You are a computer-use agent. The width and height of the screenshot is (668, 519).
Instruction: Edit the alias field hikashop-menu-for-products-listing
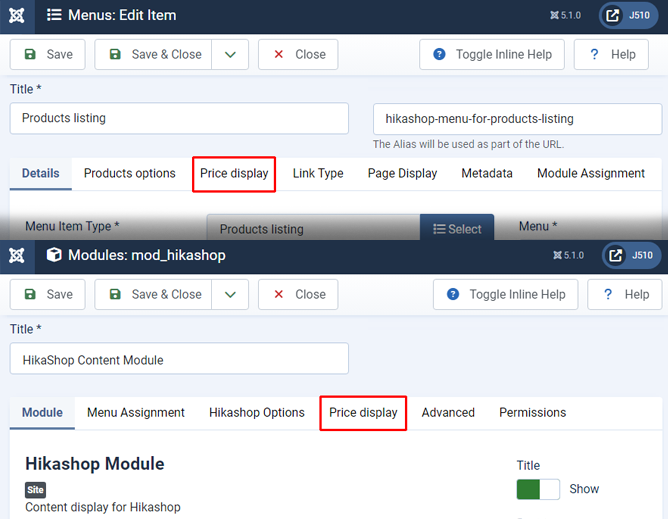click(x=518, y=119)
